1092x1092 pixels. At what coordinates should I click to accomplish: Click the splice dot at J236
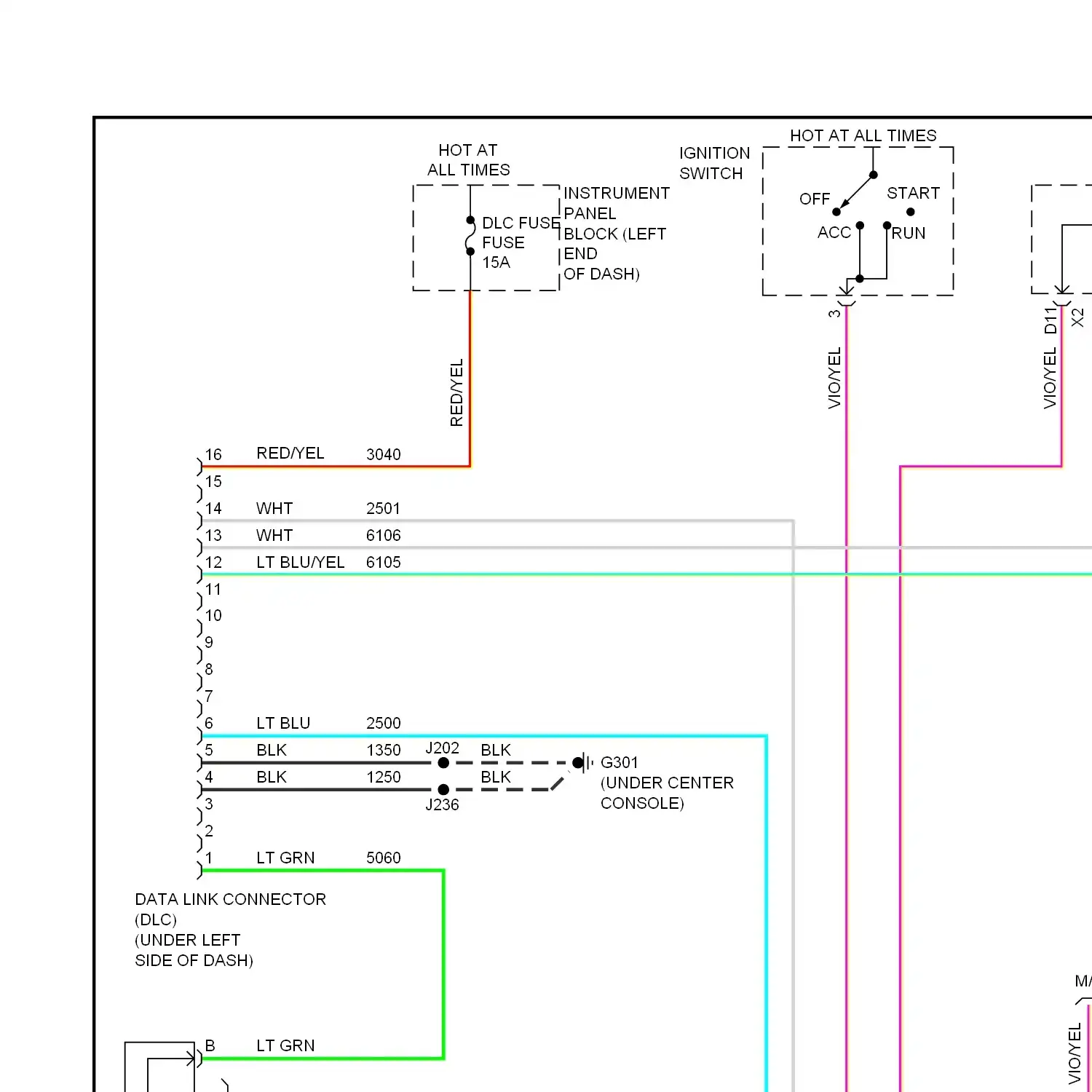click(x=443, y=790)
